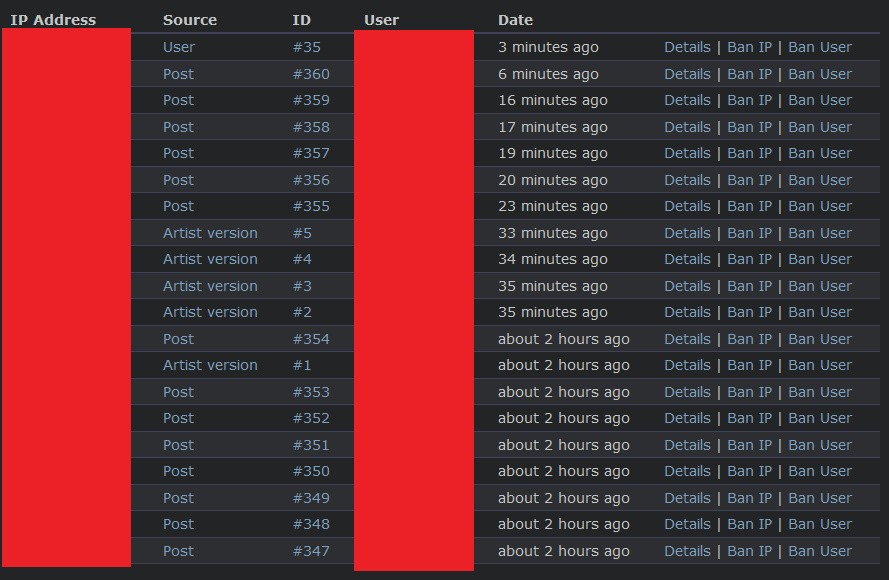Ban IP for Post #357 row
Viewport: 889px width, 580px height.
tap(750, 153)
